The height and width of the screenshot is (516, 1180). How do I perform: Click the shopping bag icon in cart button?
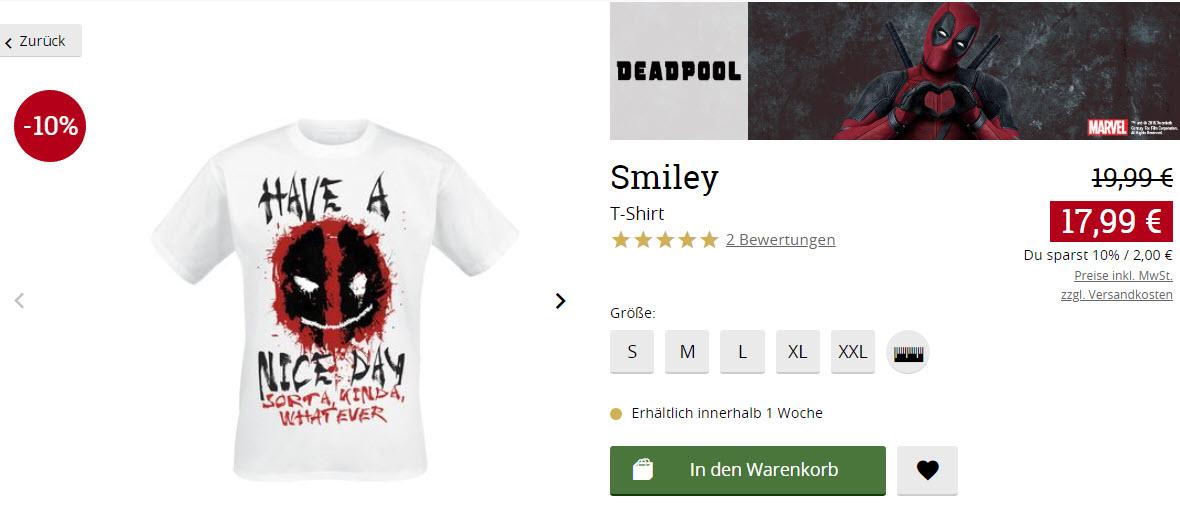click(x=642, y=469)
